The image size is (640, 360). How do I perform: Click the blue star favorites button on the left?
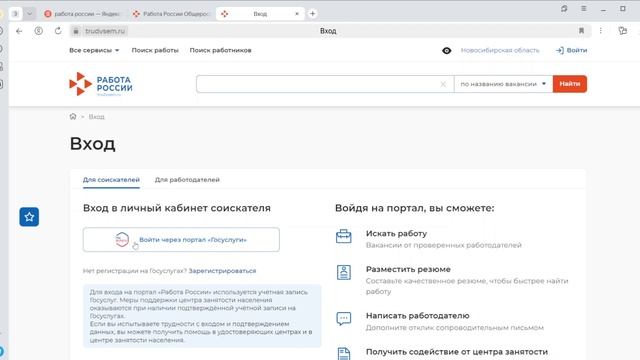tap(29, 217)
